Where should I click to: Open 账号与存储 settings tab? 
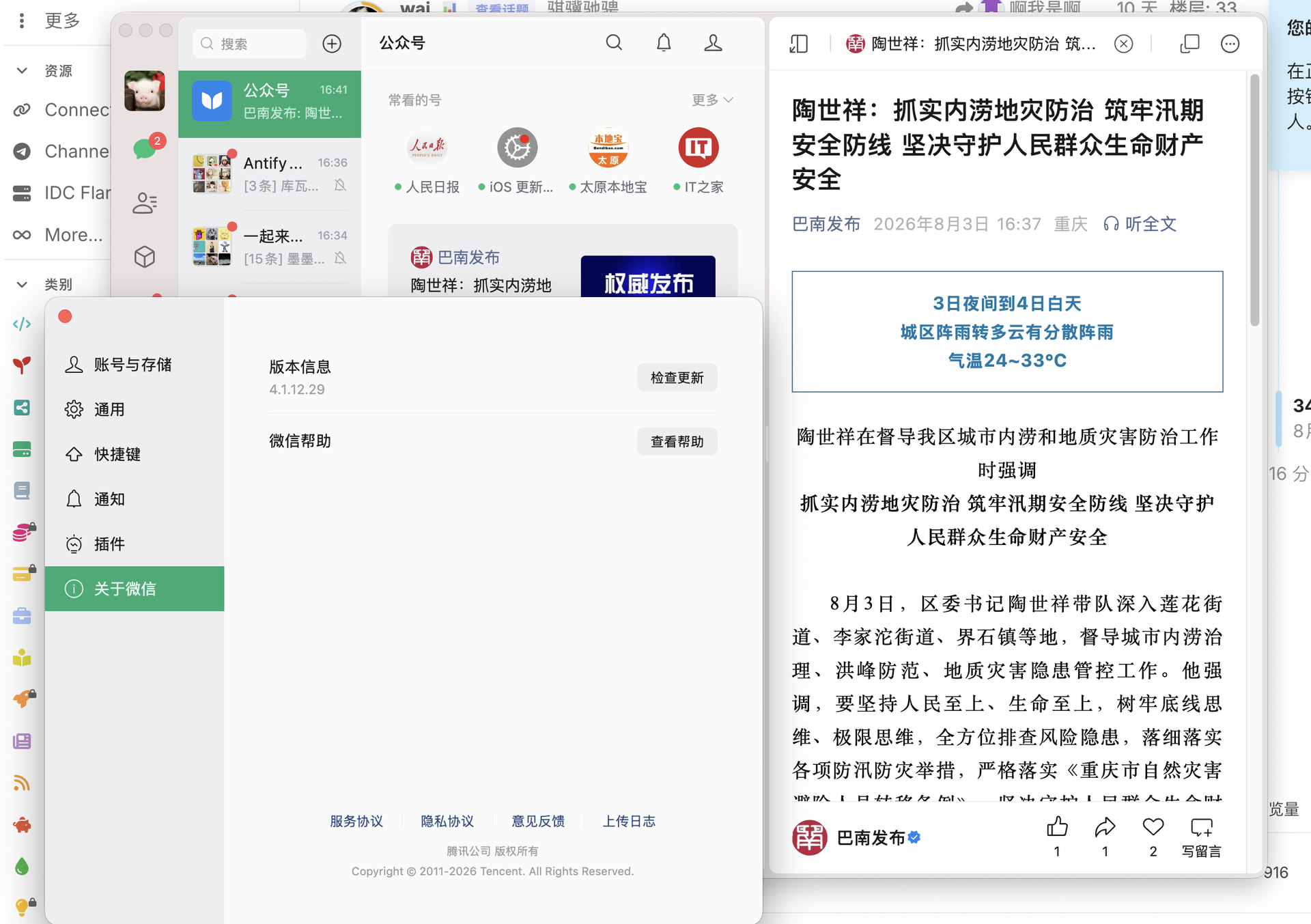[x=135, y=365]
